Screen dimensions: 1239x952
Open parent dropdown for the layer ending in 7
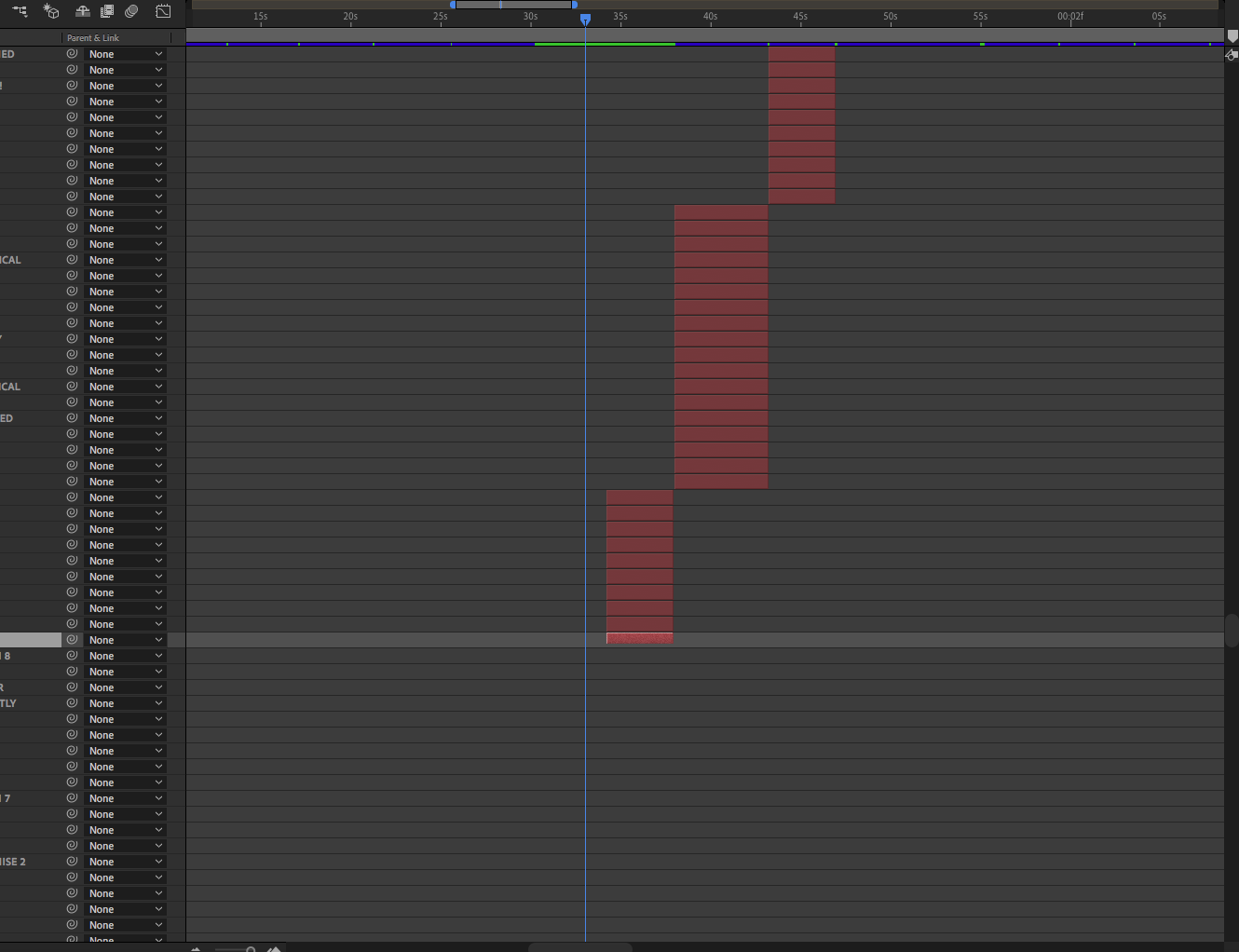(125, 798)
